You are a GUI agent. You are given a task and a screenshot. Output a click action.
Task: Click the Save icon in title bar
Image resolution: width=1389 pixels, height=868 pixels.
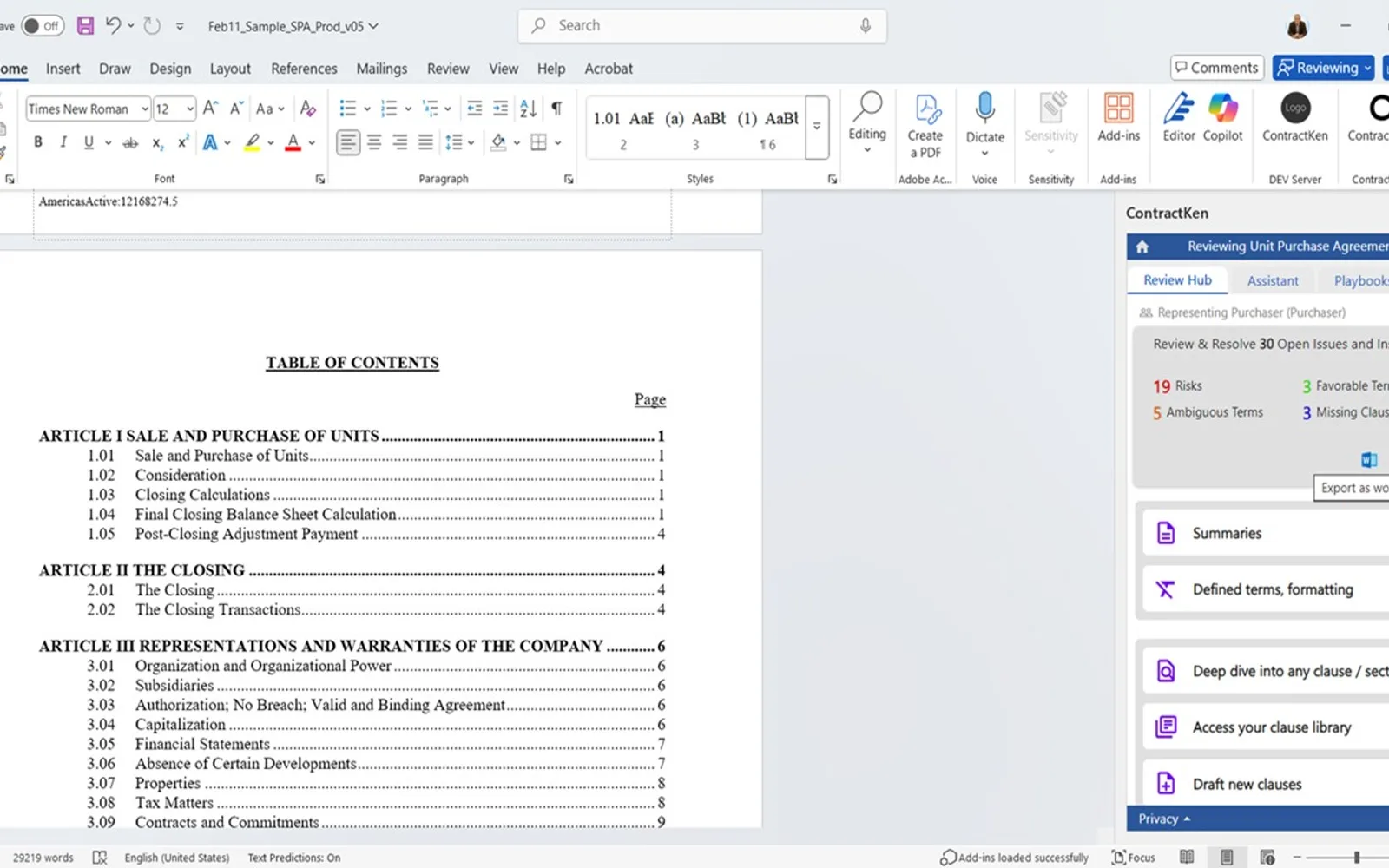pyautogui.click(x=85, y=25)
